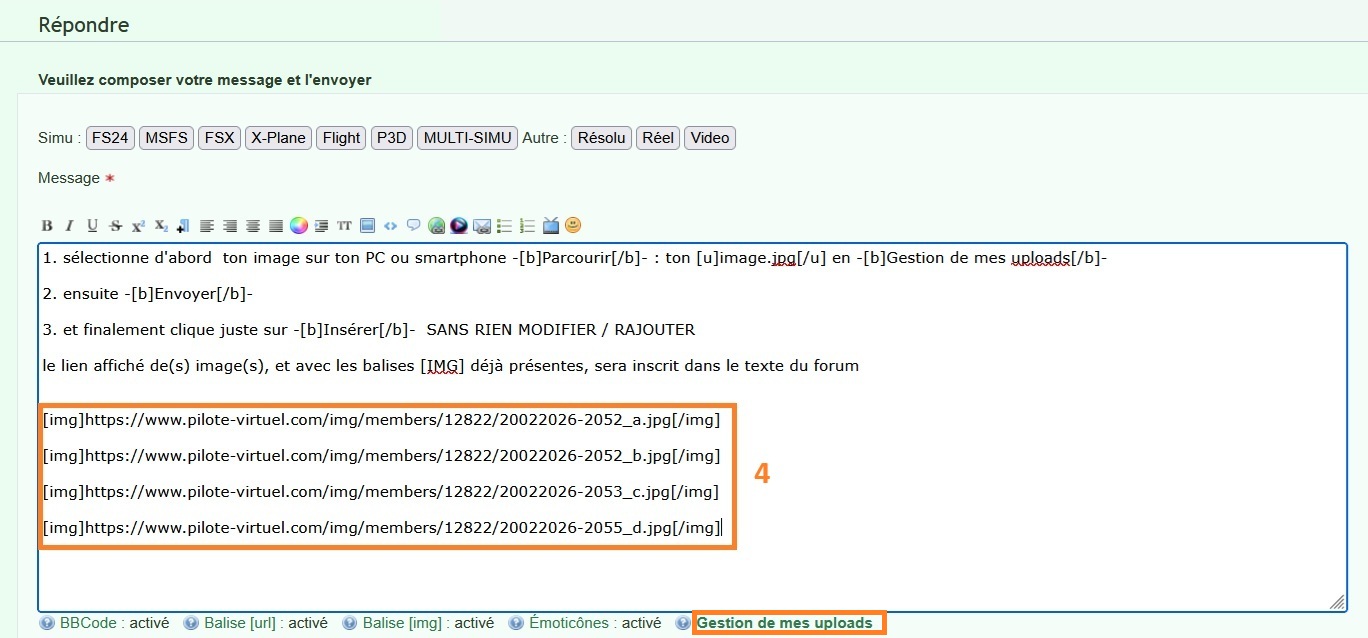
Task: Toggle bold formatting in the editor toolbar
Action: tap(47, 226)
